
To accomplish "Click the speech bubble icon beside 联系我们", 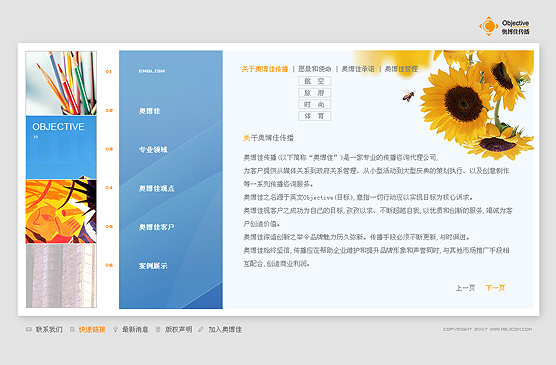I will point(29,330).
